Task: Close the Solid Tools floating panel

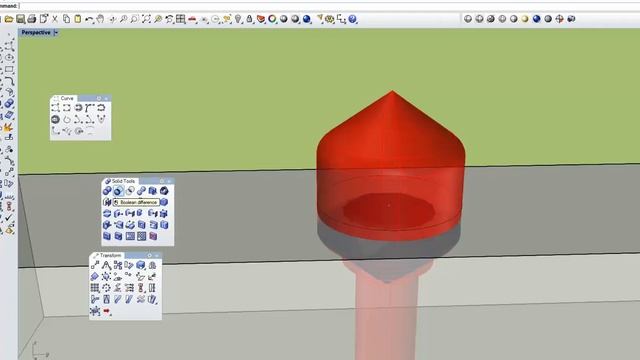Action: [169, 181]
